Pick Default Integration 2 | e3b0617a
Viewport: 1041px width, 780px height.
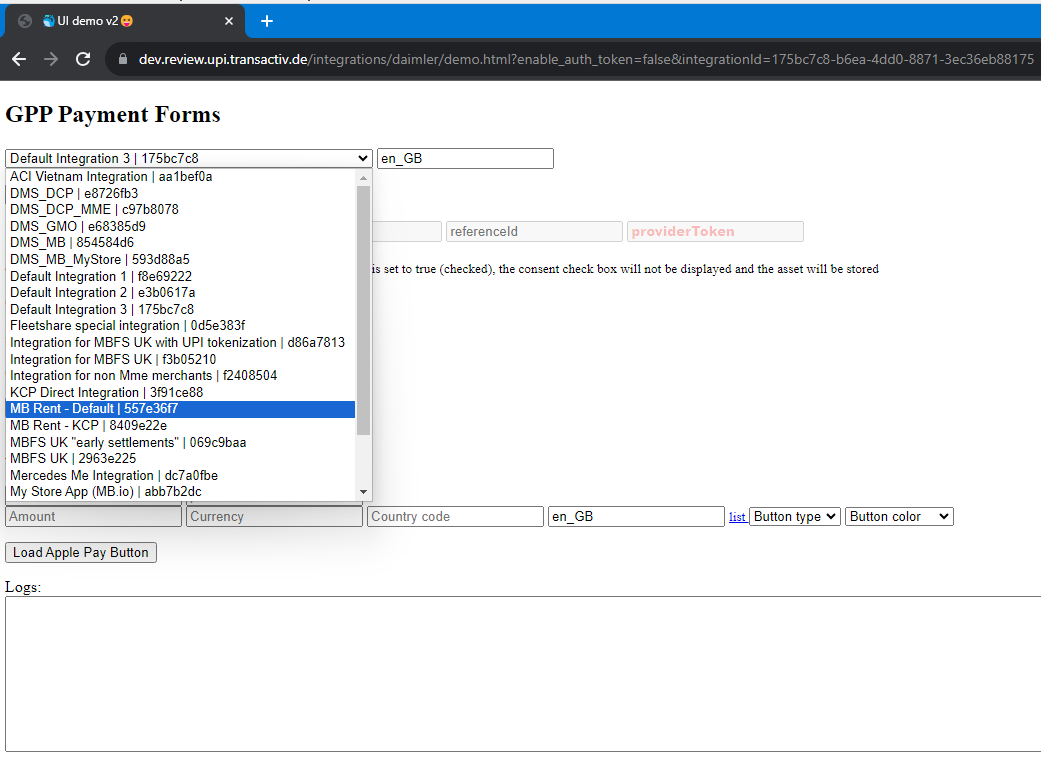tap(181, 293)
